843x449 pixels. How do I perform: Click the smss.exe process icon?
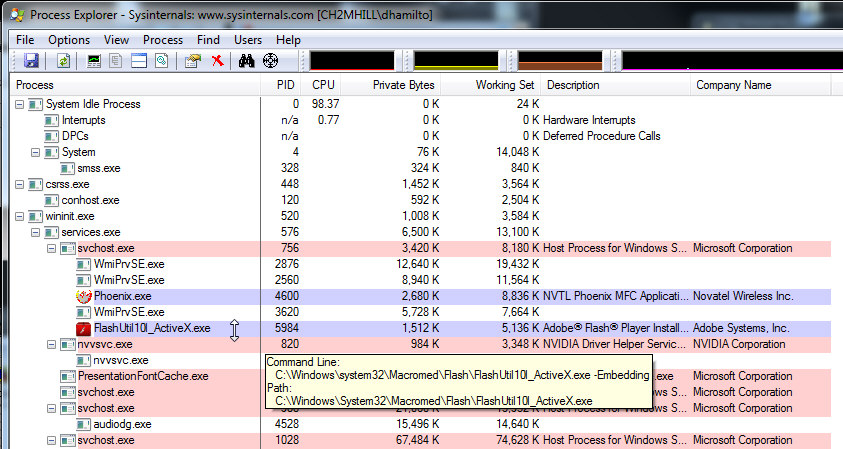pos(67,168)
